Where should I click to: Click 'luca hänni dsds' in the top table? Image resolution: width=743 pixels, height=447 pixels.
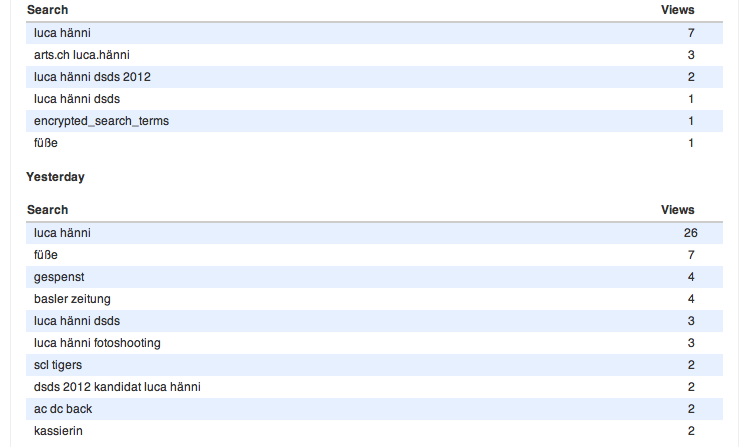pyautogui.click(x=77, y=99)
